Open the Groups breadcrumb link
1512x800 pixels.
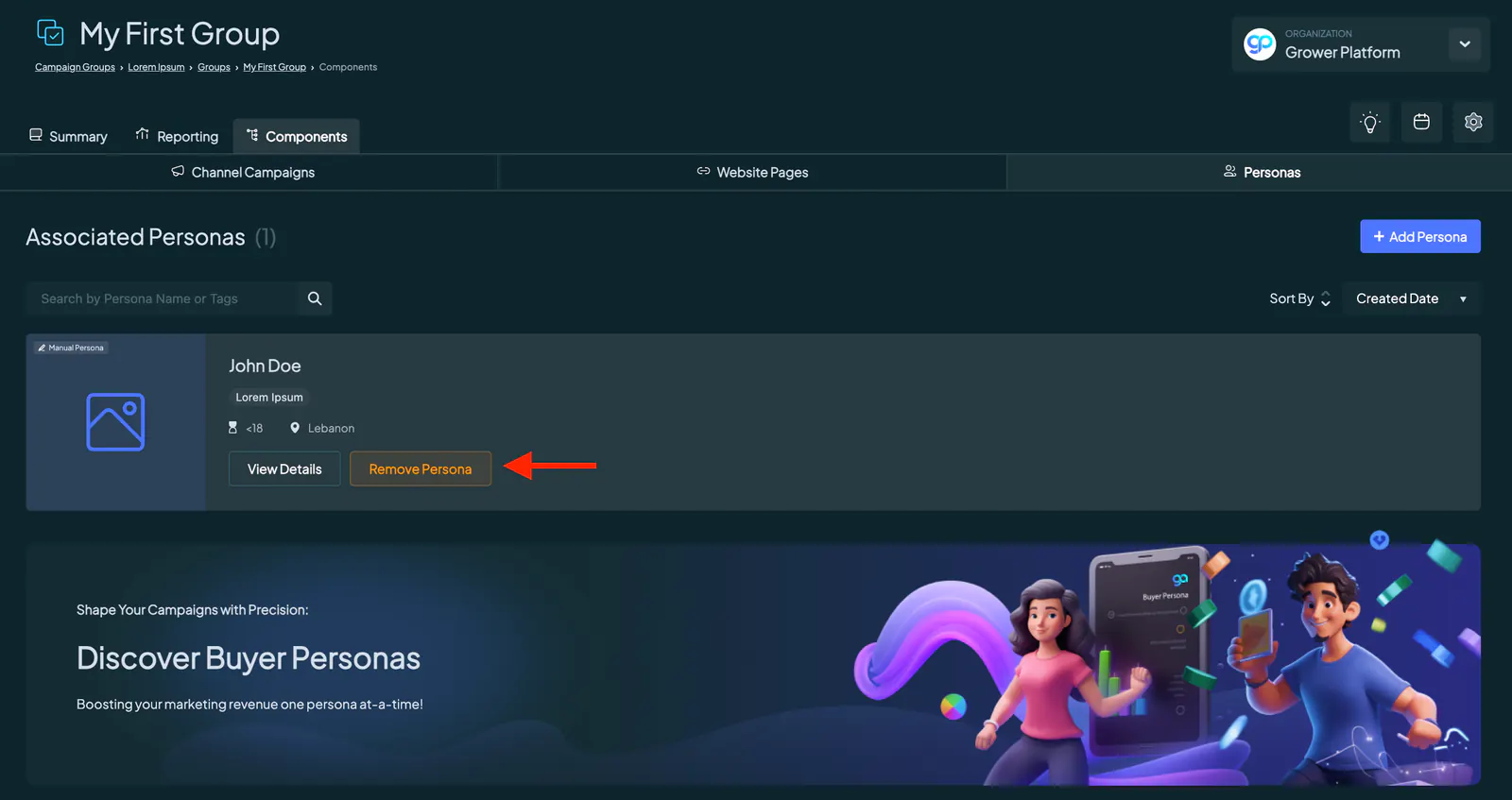(214, 67)
